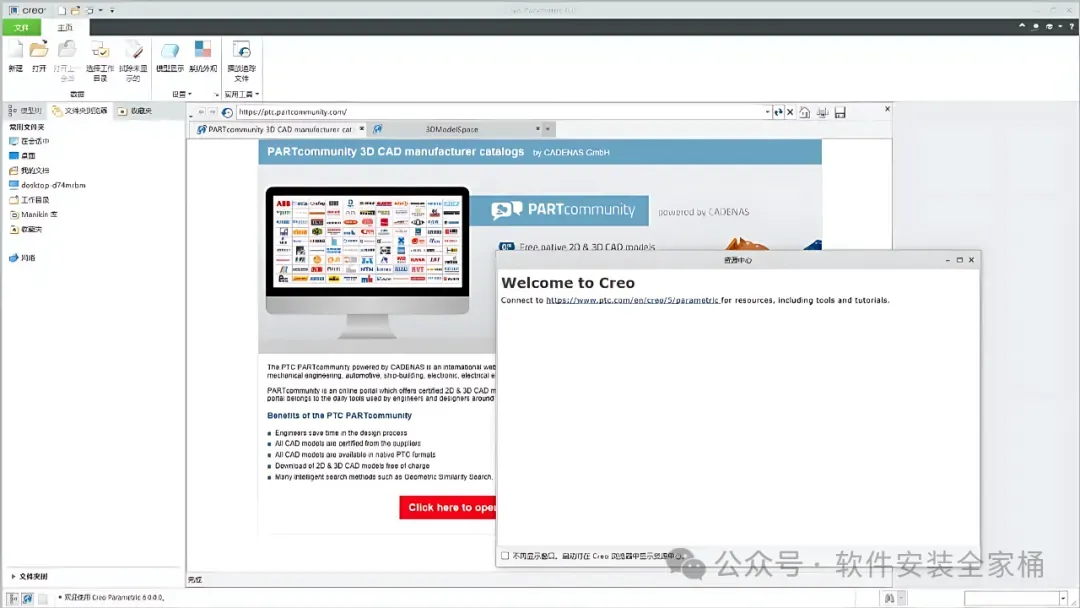This screenshot has width=1080, height=608.
Task: Open the Settings (设置) group dropdown
Action: 182,94
